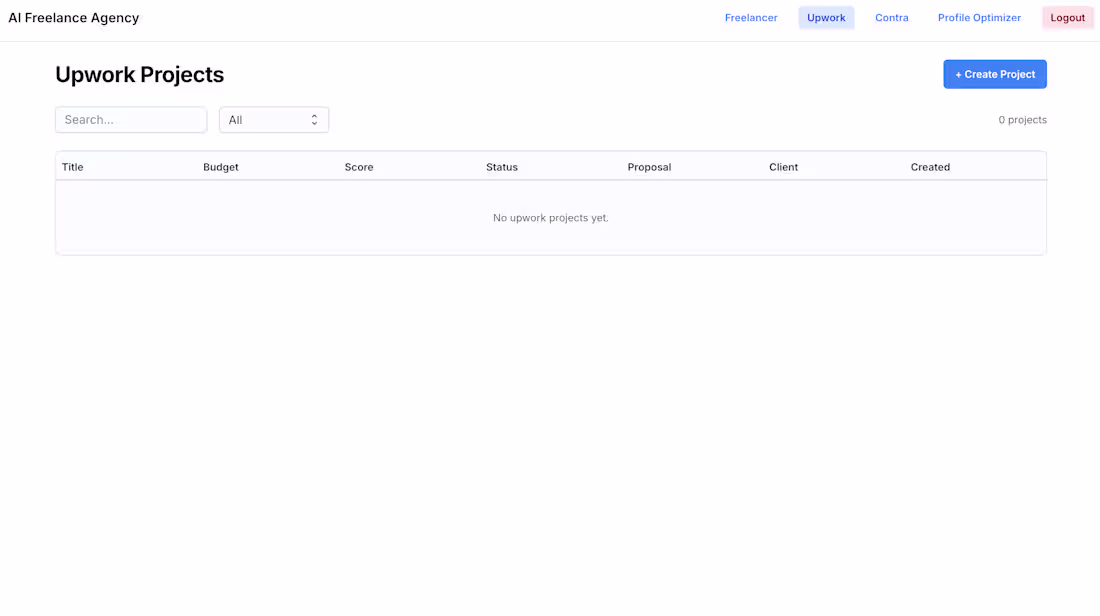Select the Upwork nav item
Image resolution: width=1100 pixels, height=616 pixels.
(826, 17)
